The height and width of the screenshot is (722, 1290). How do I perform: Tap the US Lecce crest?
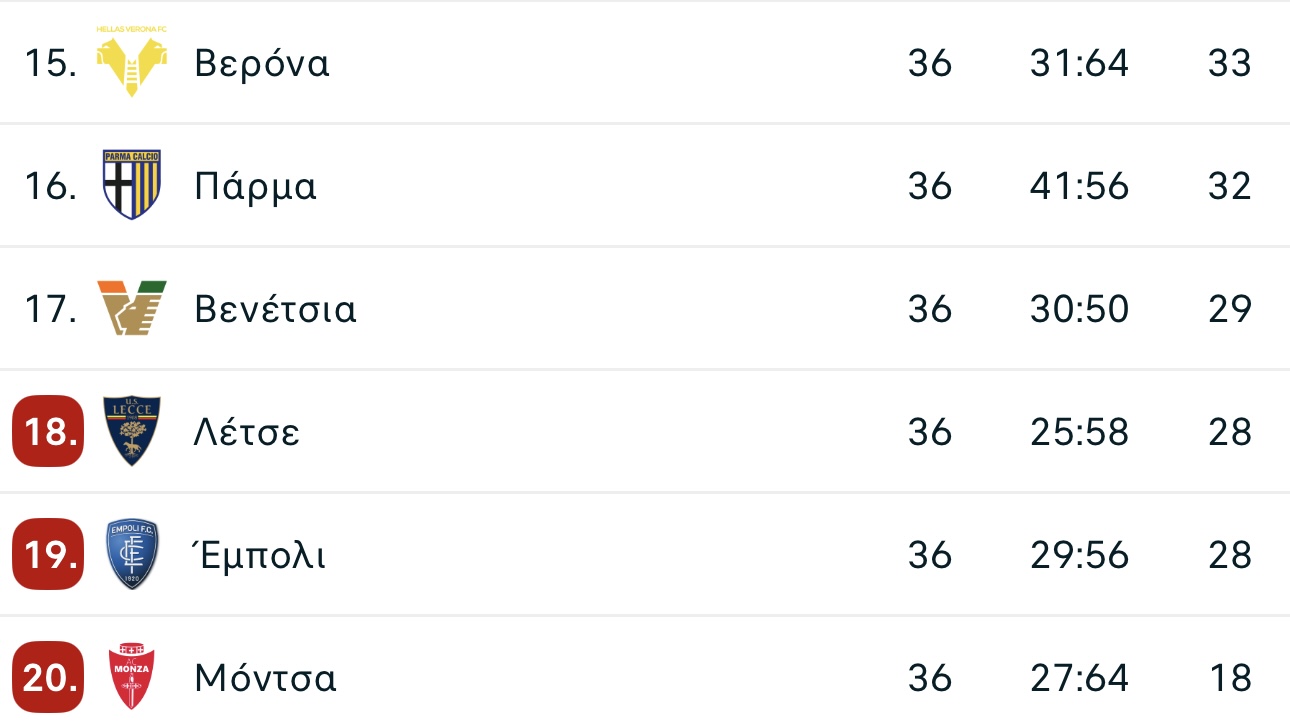pos(132,431)
